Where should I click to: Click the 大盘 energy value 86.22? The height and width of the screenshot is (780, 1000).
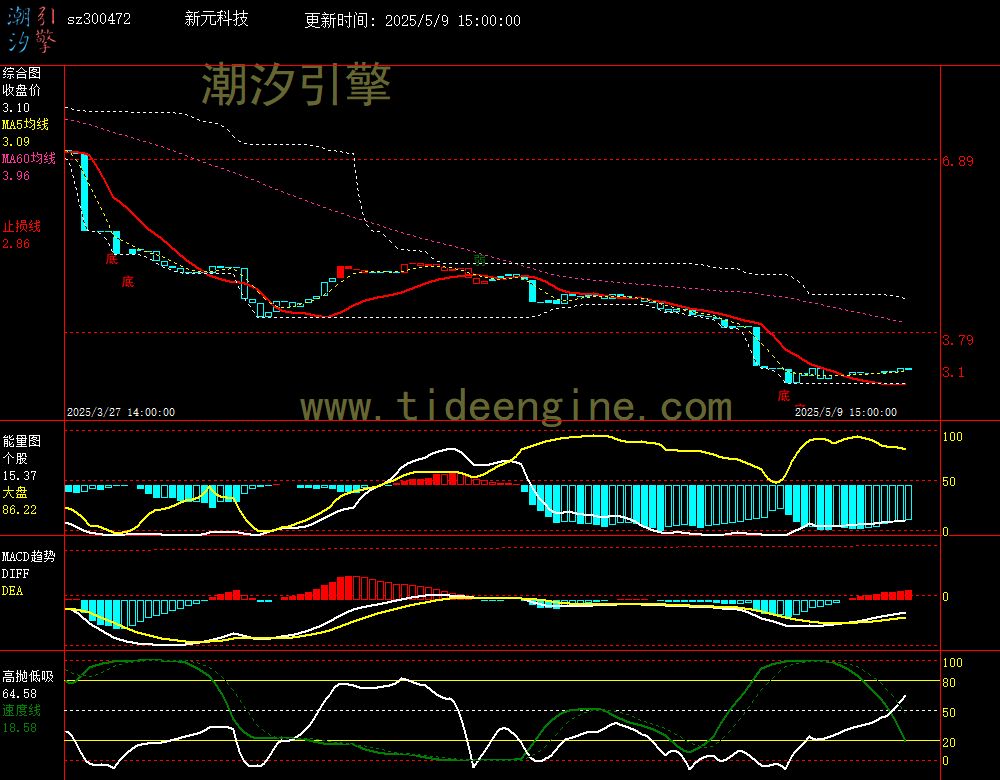click(19, 510)
